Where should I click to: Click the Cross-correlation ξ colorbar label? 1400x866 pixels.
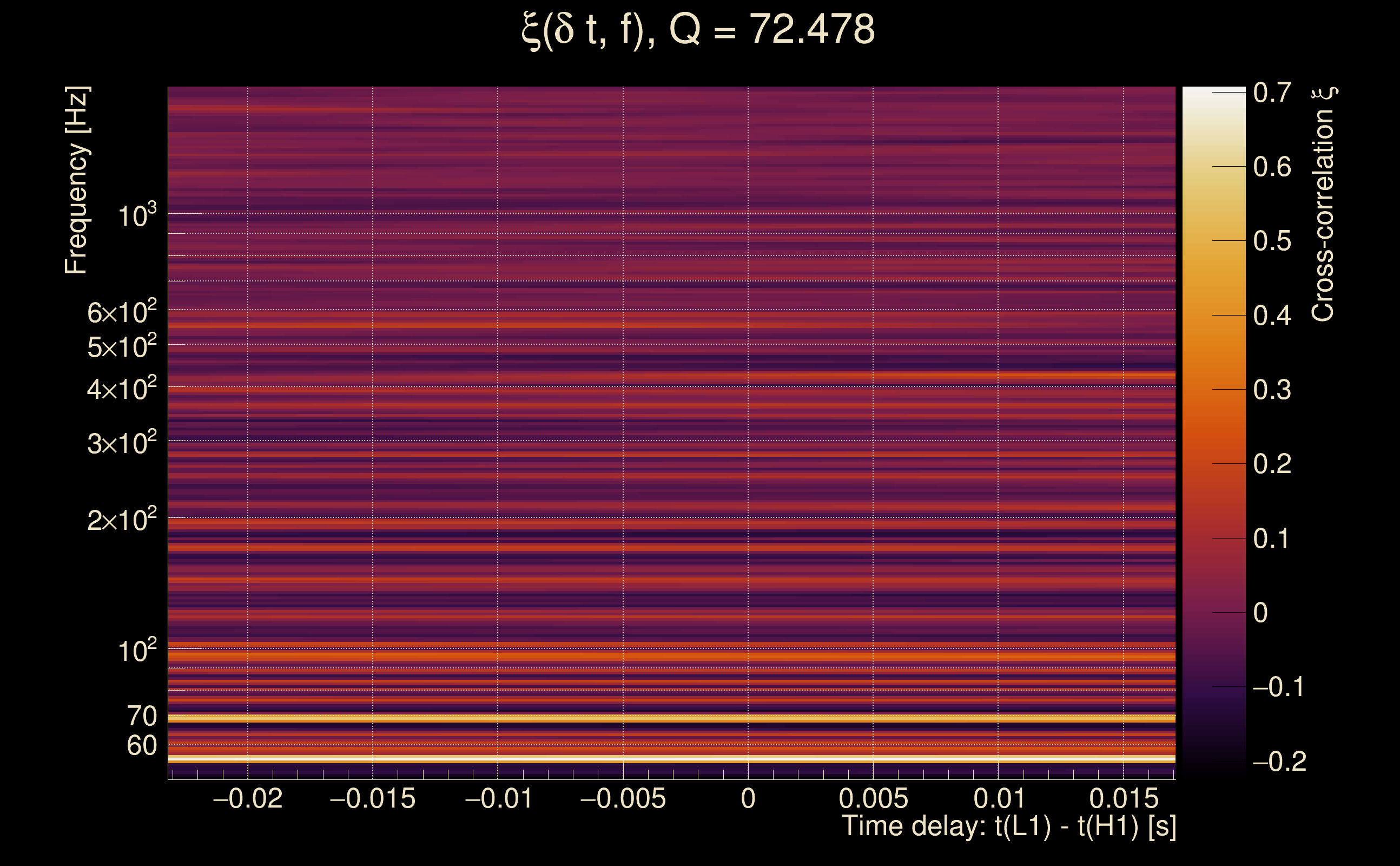1323,204
